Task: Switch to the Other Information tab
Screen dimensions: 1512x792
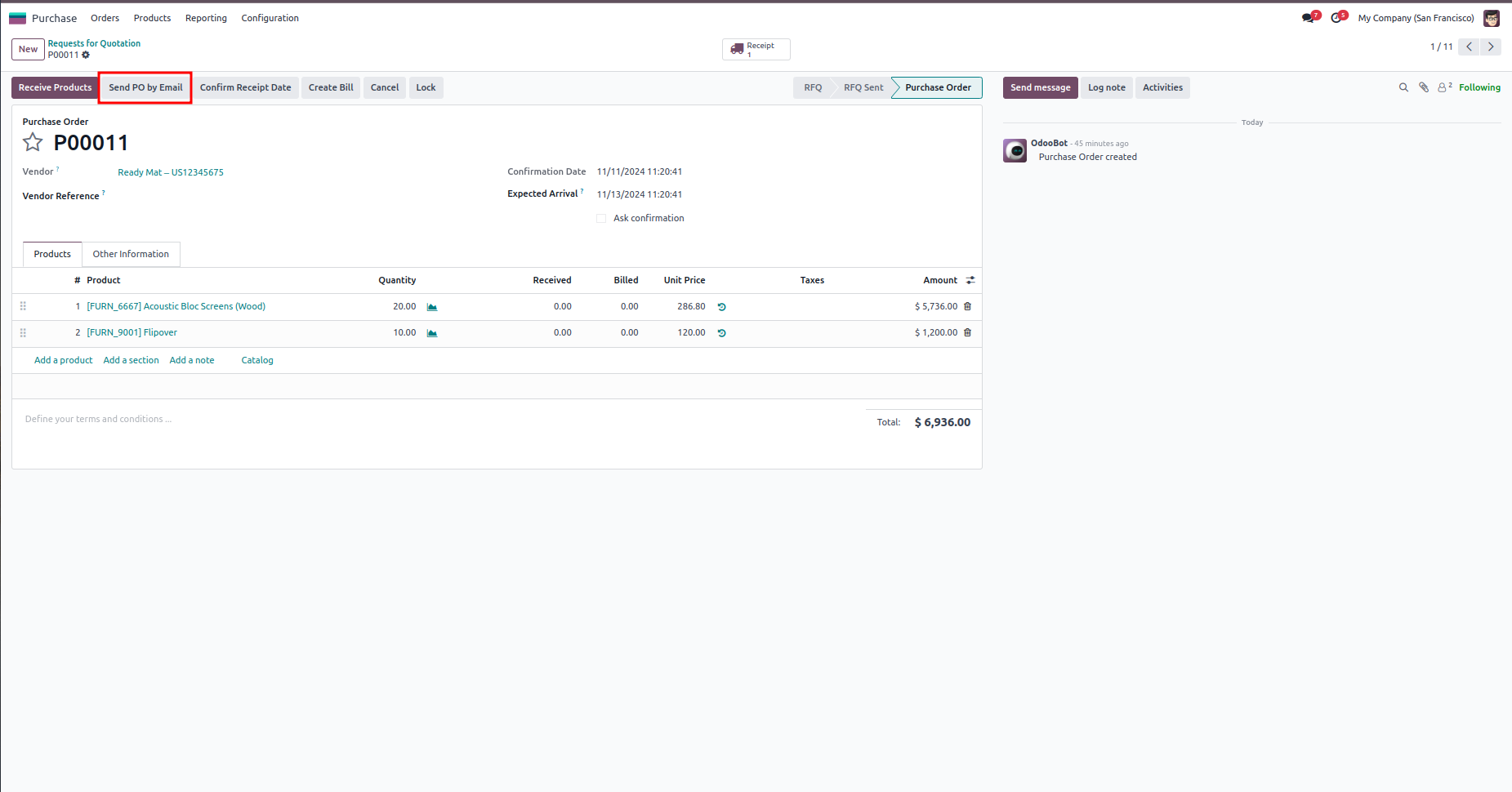Action: point(131,254)
